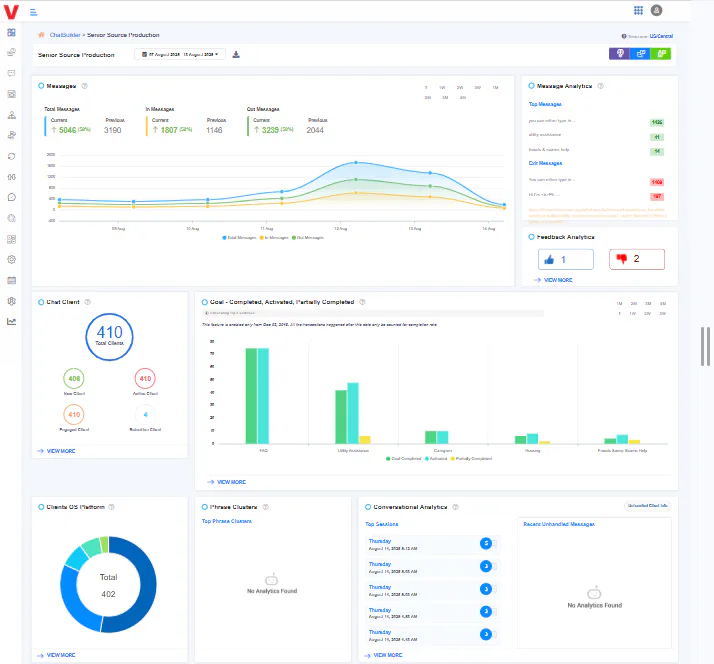Select 4M range in Goal panel

coord(663,303)
